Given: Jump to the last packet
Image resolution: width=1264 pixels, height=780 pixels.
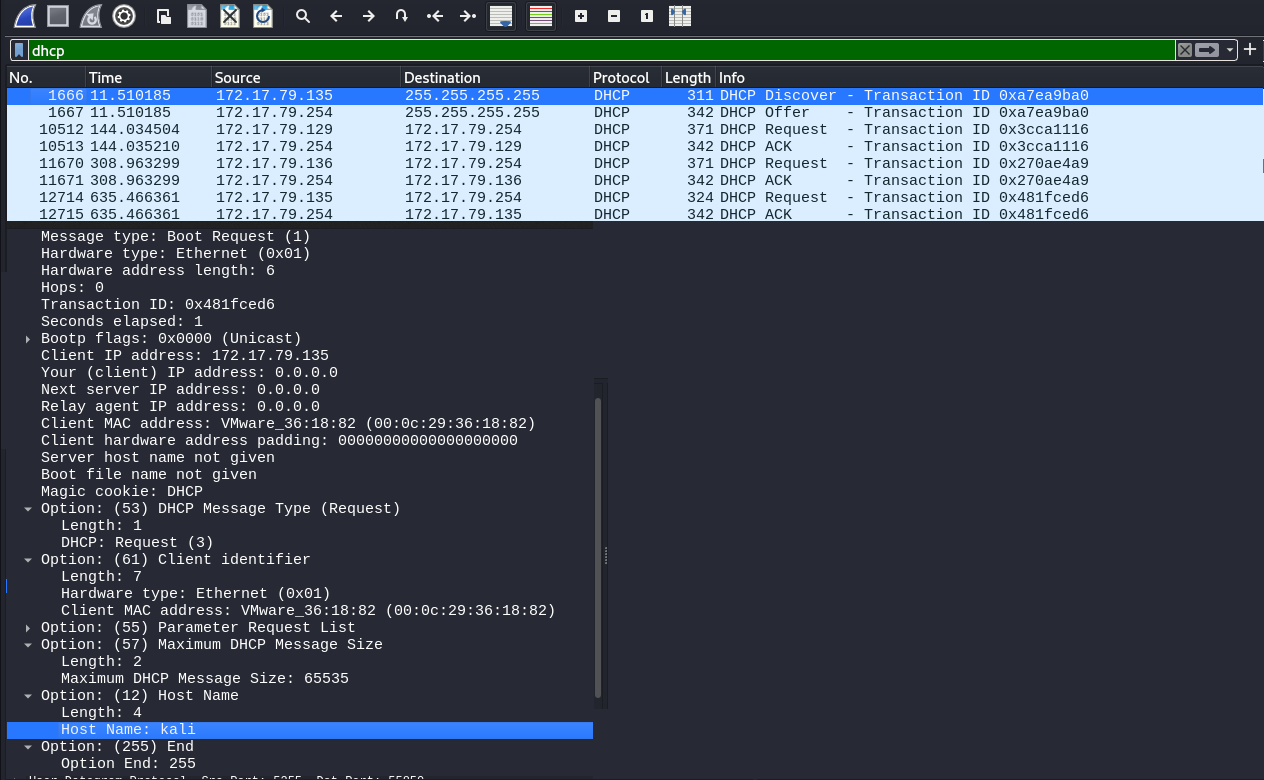Looking at the screenshot, I should click(467, 16).
